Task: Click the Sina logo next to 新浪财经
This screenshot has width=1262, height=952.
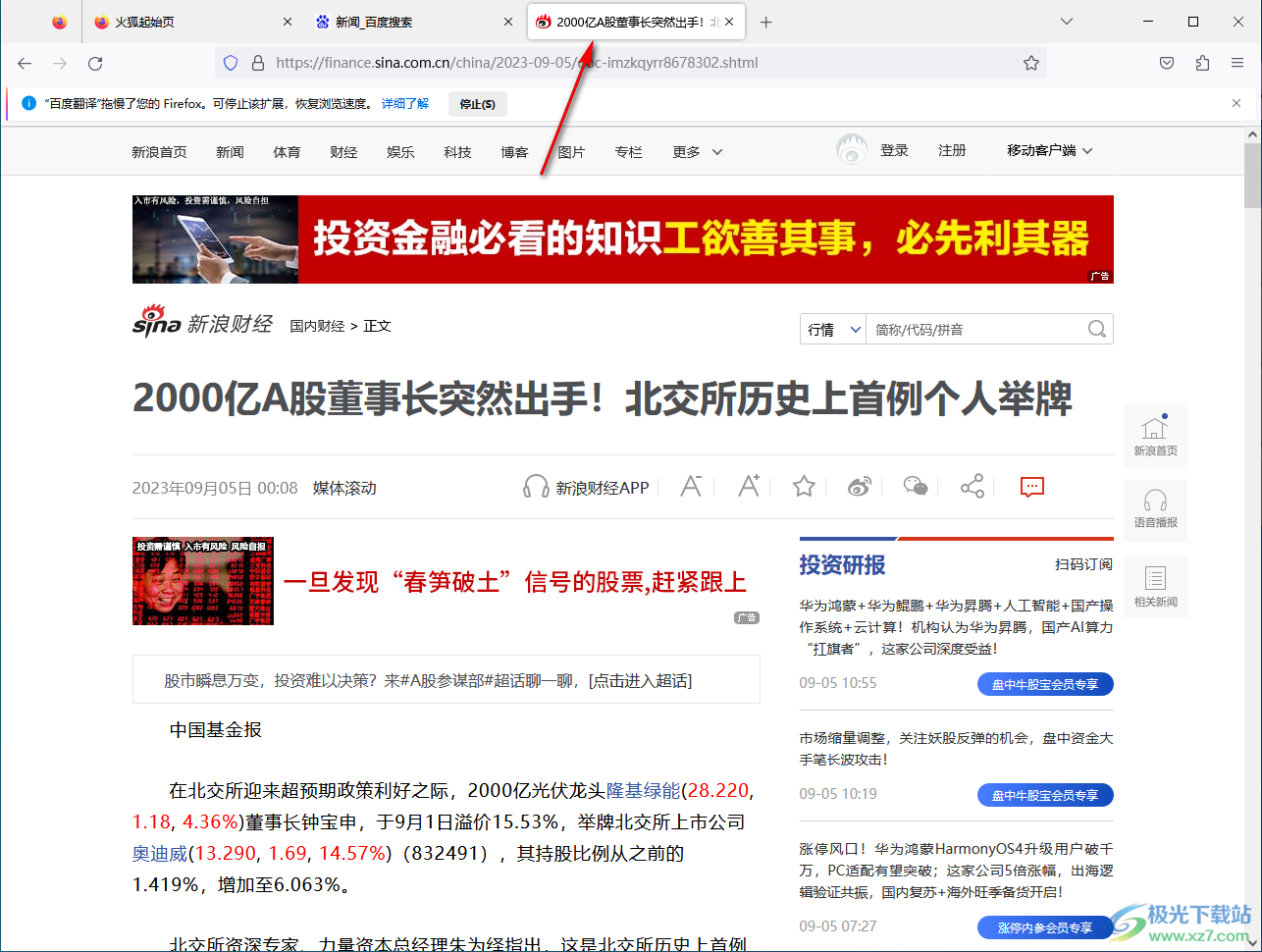Action: point(157,322)
